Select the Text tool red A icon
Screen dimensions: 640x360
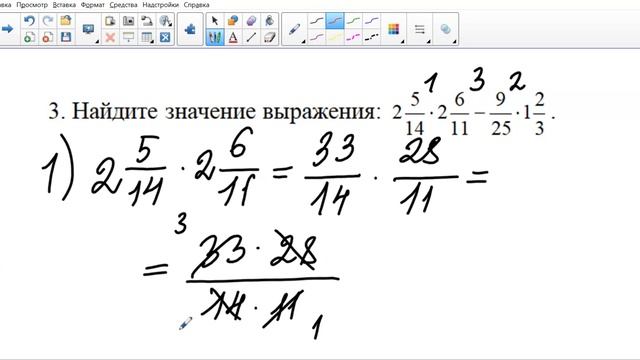pyautogui.click(x=233, y=38)
